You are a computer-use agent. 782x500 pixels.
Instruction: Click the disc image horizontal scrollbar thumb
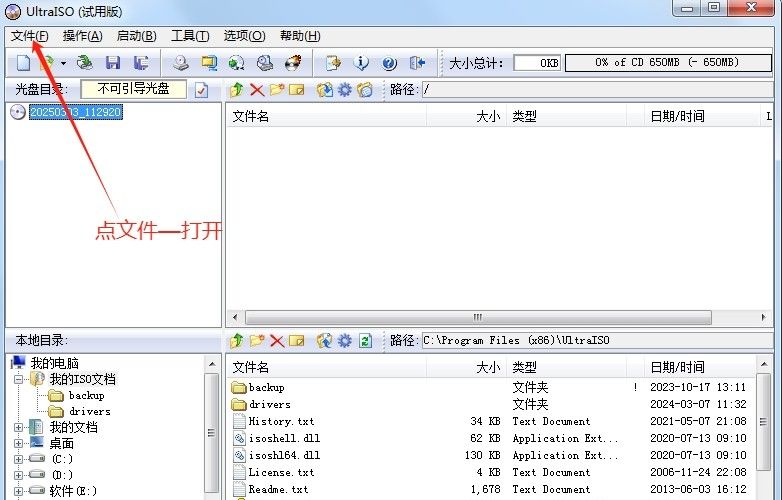(x=478, y=317)
